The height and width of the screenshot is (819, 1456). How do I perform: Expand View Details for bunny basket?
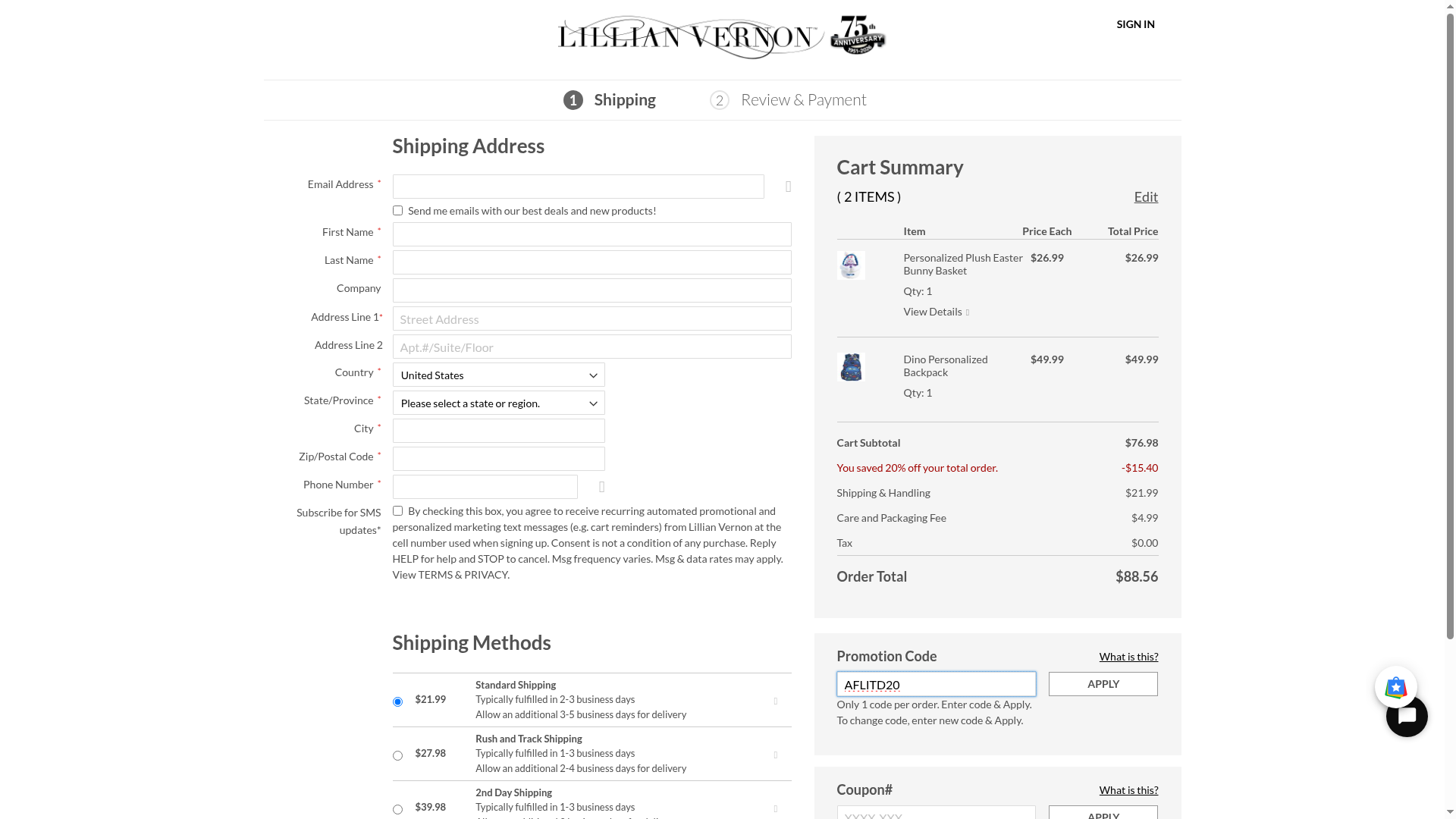[x=935, y=312]
